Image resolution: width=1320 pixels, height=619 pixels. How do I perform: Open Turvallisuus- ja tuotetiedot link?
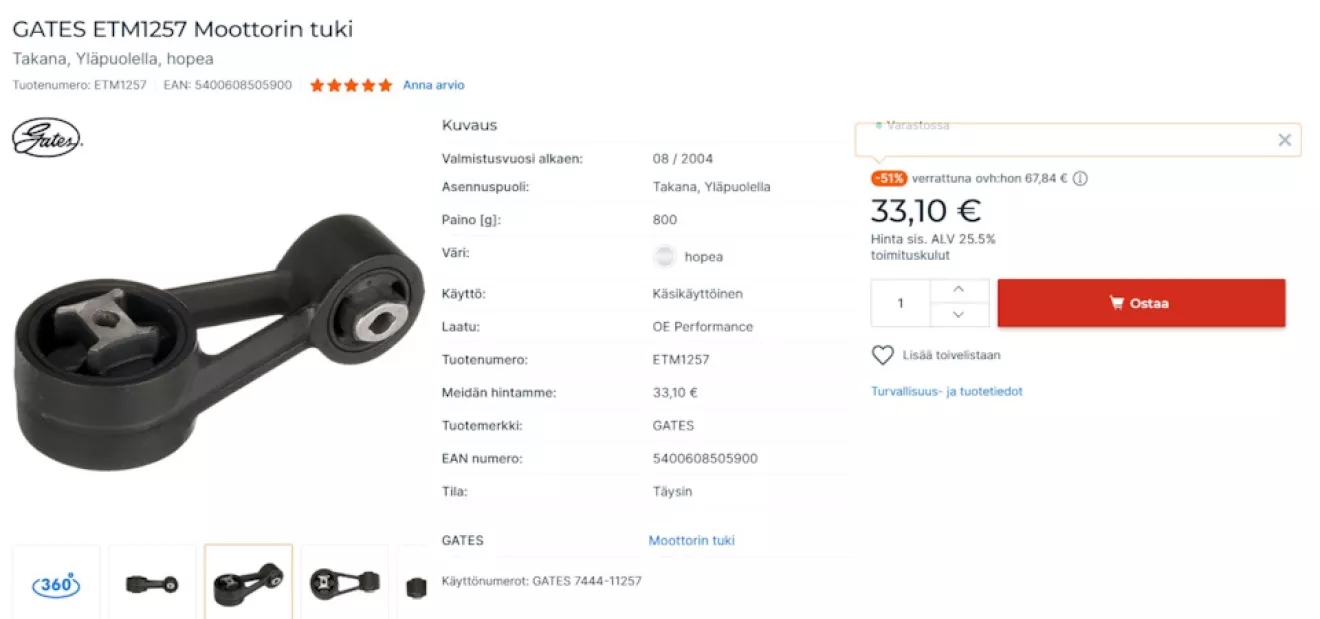947,391
